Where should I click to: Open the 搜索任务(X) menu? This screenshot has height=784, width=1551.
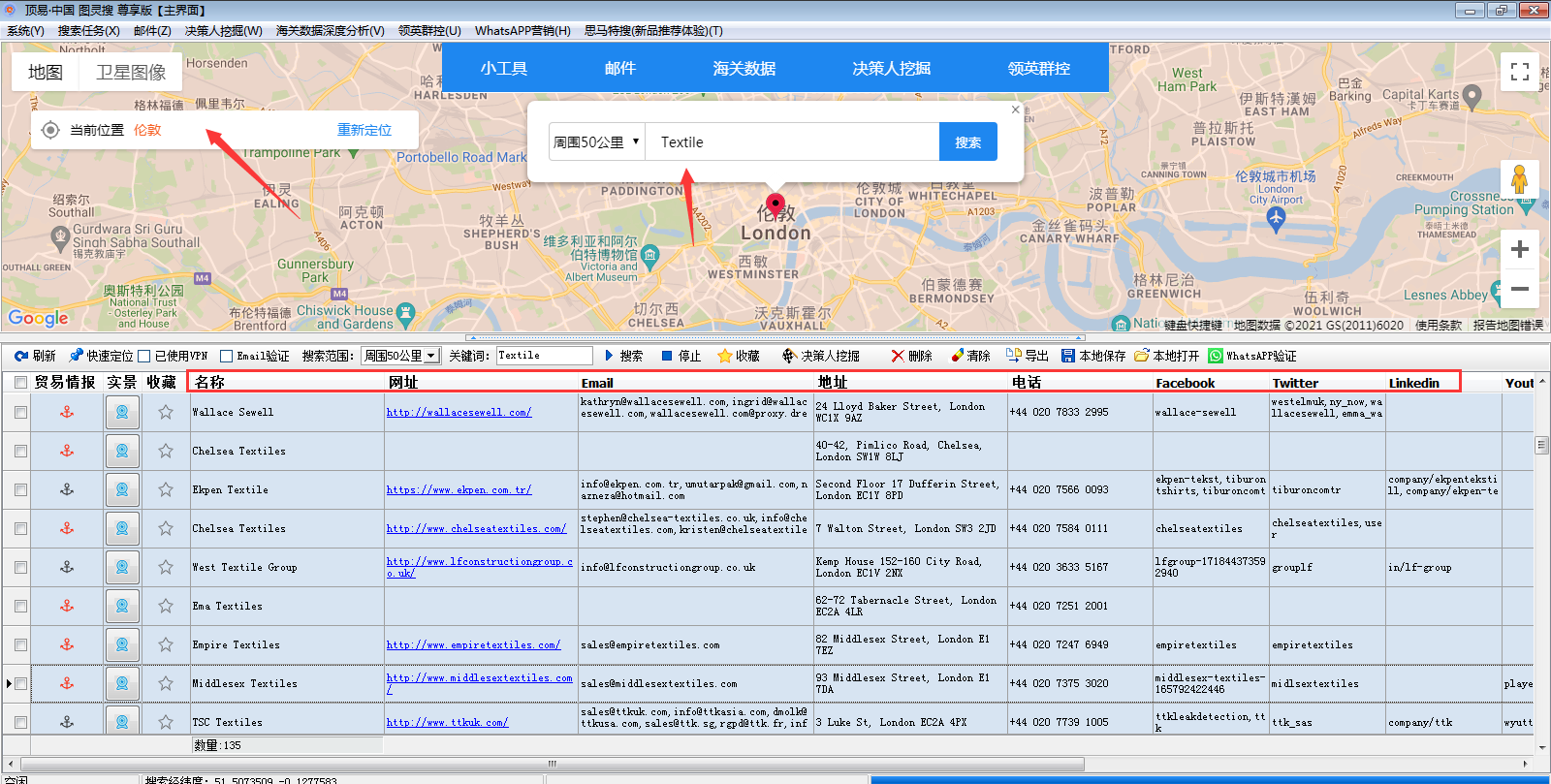[89, 30]
